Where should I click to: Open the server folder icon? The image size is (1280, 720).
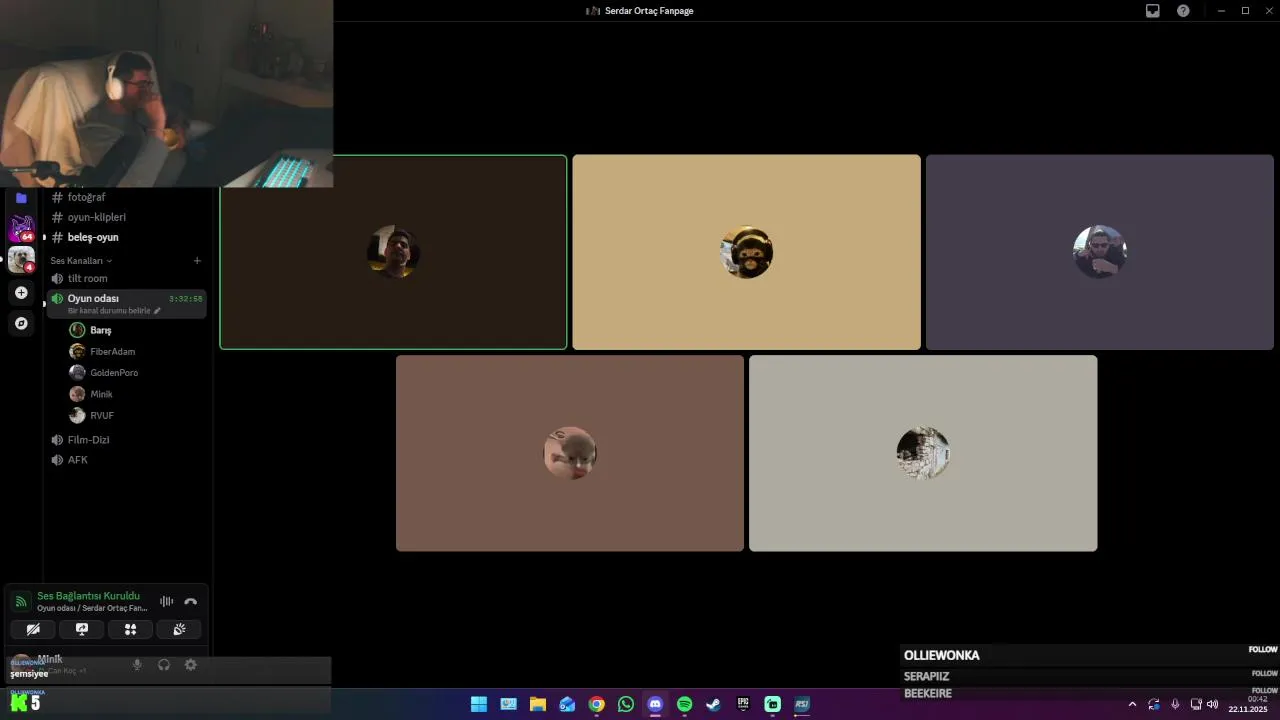coord(21,198)
